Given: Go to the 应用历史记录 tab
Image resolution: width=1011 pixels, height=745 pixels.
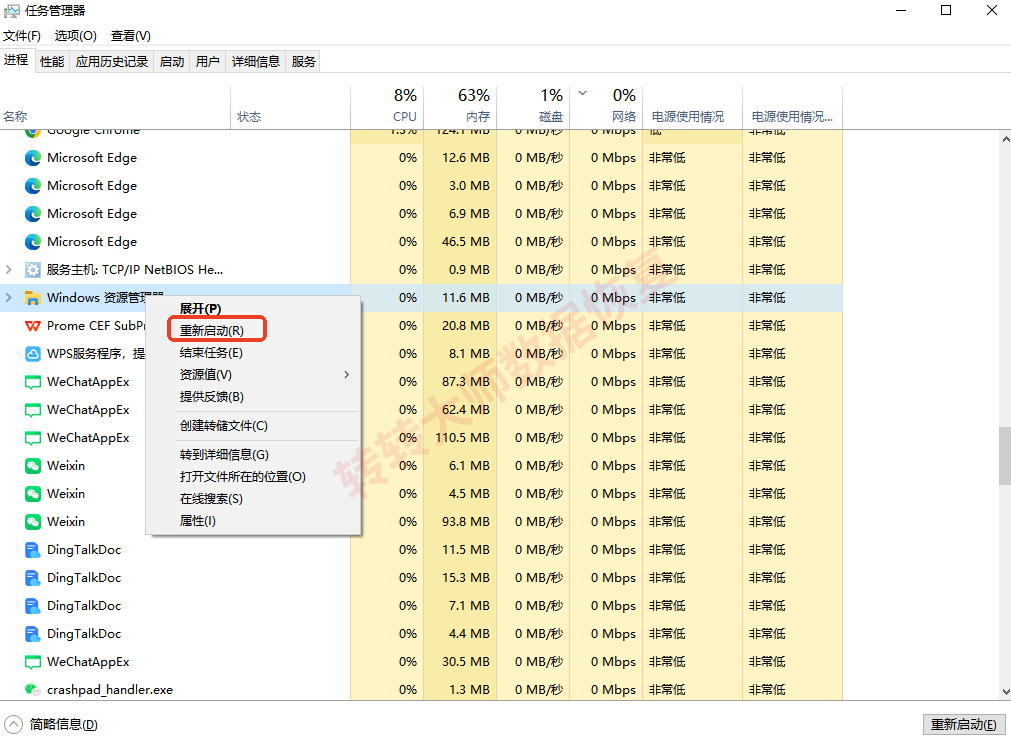Looking at the screenshot, I should coord(112,61).
